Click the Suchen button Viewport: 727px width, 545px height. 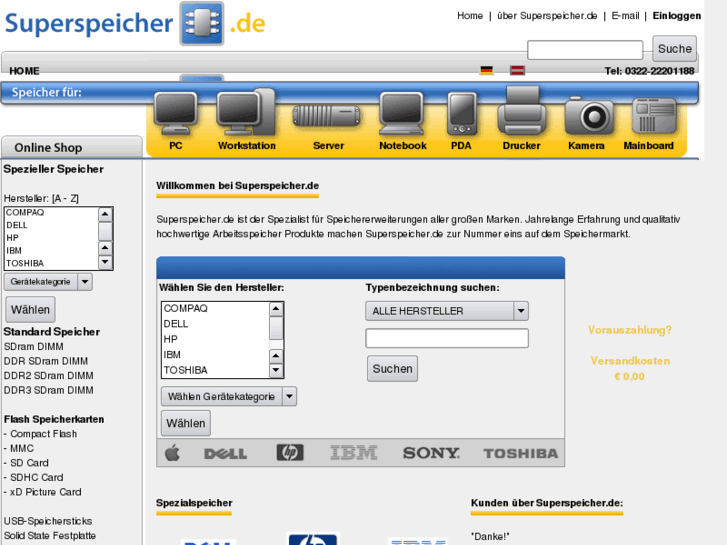point(392,369)
